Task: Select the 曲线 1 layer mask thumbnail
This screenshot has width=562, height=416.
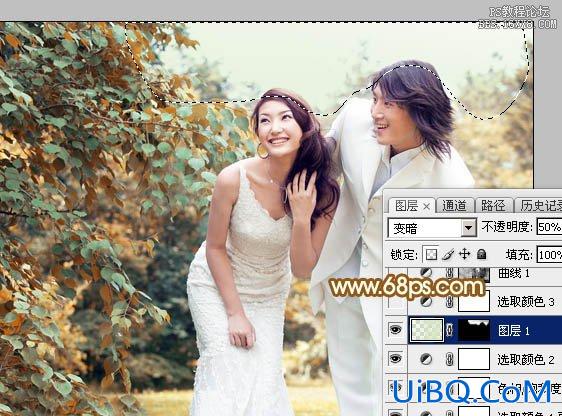Action: [x=474, y=274]
